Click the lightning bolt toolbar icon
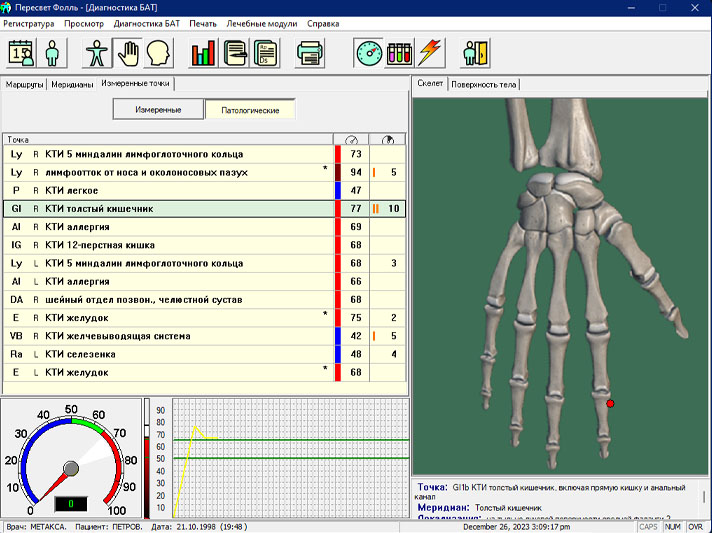Viewport: 712px width, 533px height. point(430,51)
